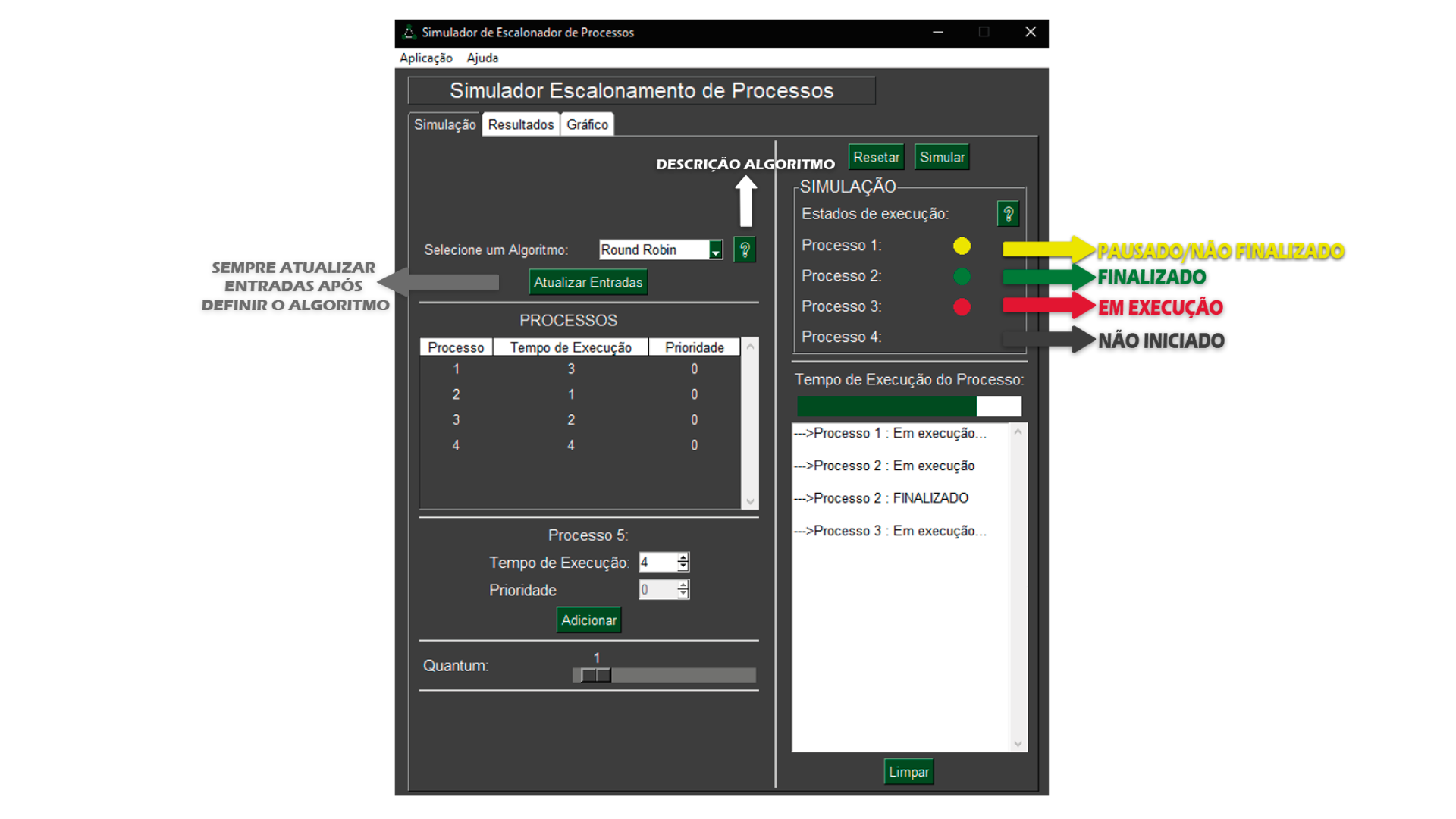
Task: Click the processes list scrollbar down arrow
Action: coord(750,500)
